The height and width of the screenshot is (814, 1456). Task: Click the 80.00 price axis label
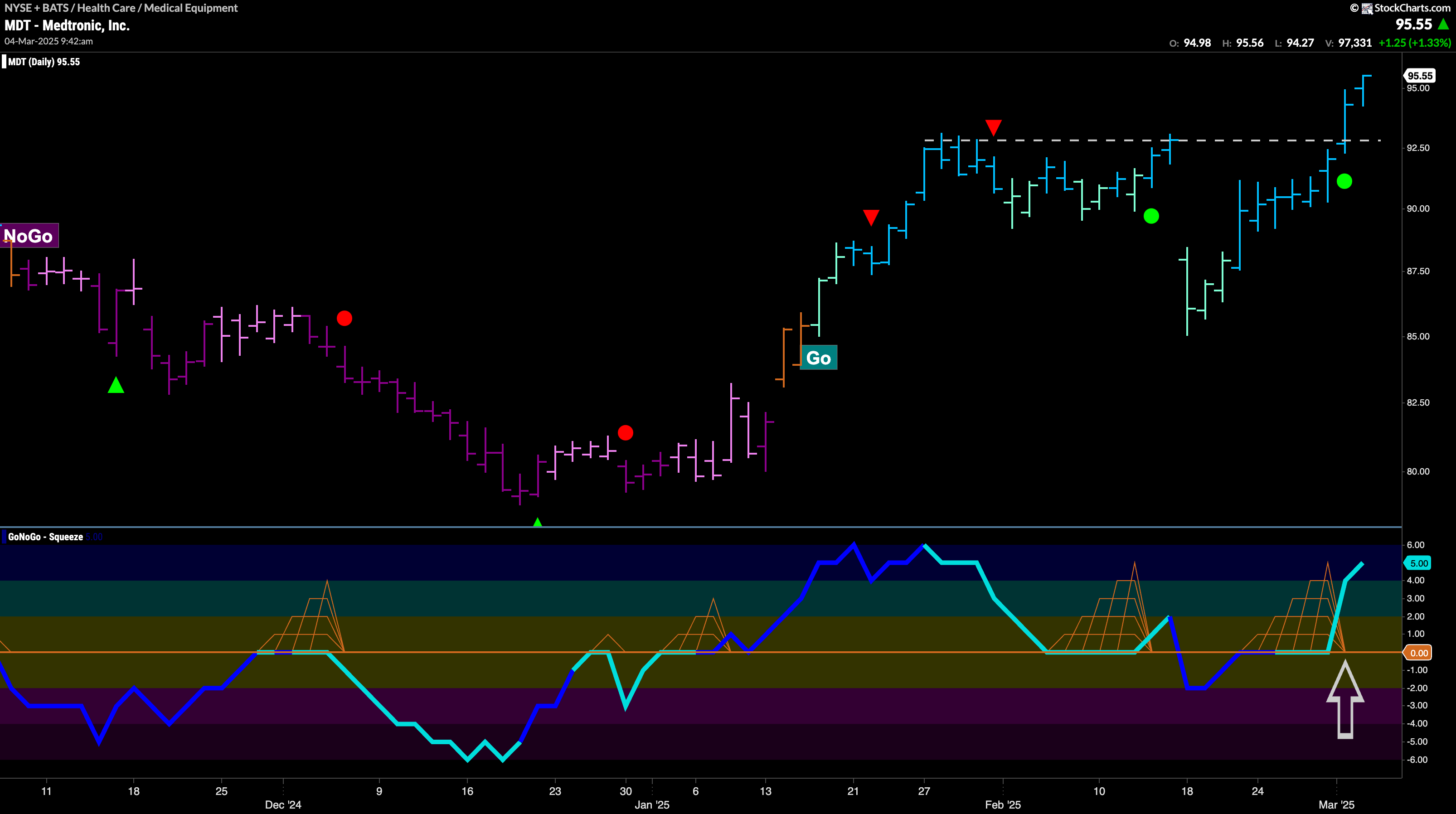[x=1418, y=471]
